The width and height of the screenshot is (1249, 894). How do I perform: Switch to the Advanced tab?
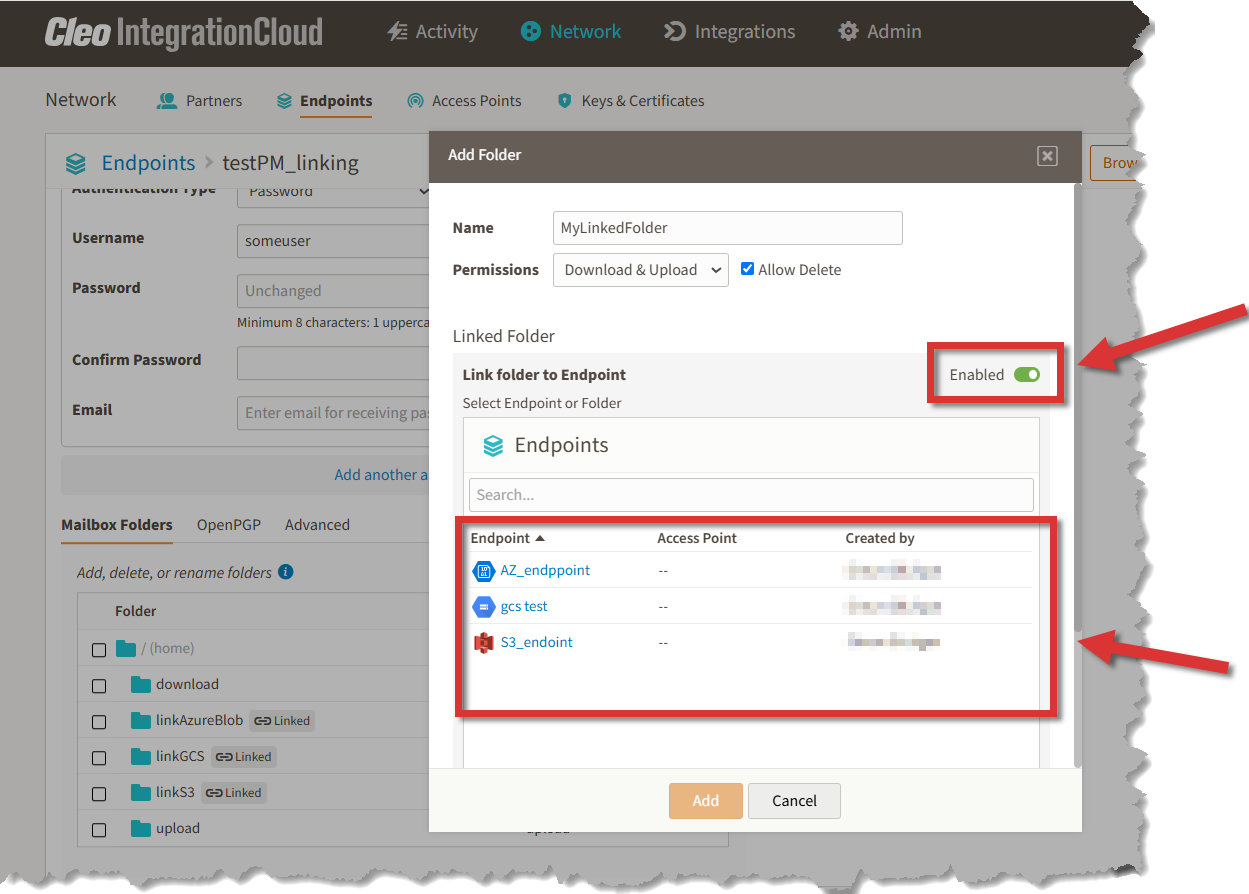tap(317, 525)
